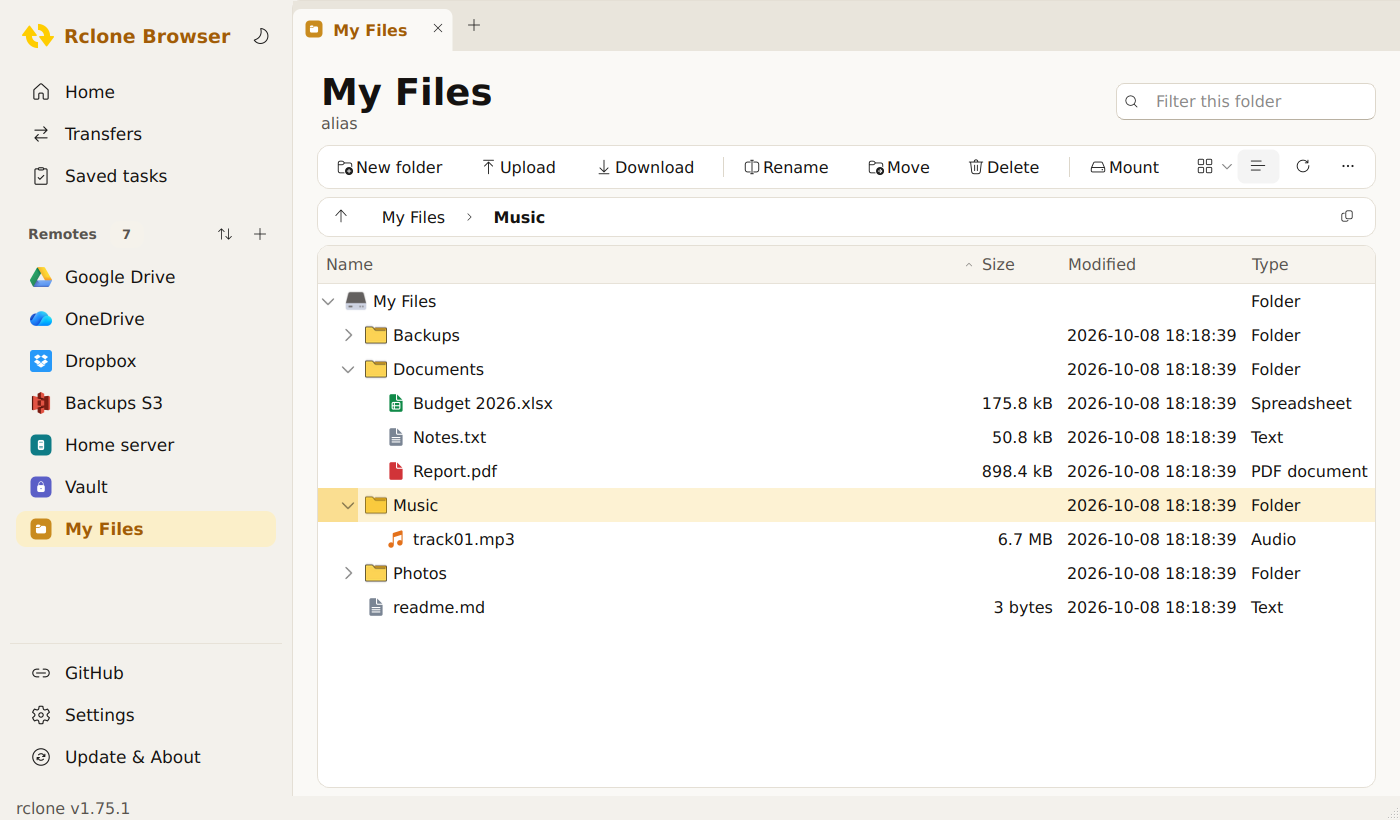Viewport: 1400px width, 820px height.
Task: Select the Report.pdf file
Action: (846, 471)
